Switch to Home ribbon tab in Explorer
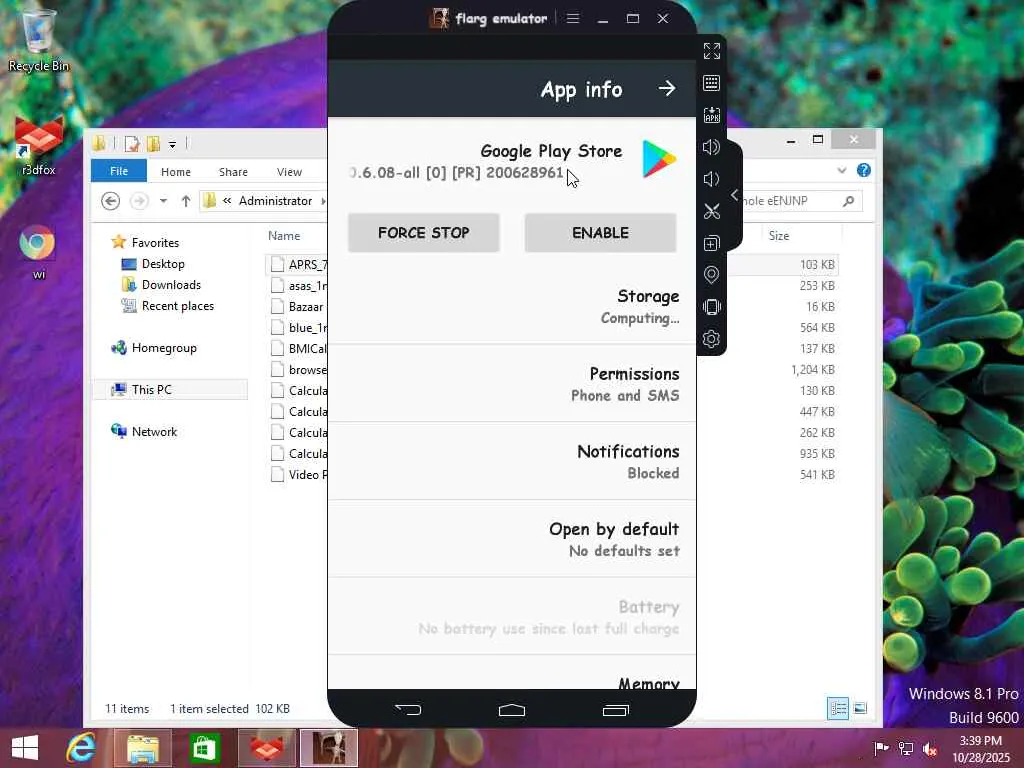 click(x=176, y=172)
